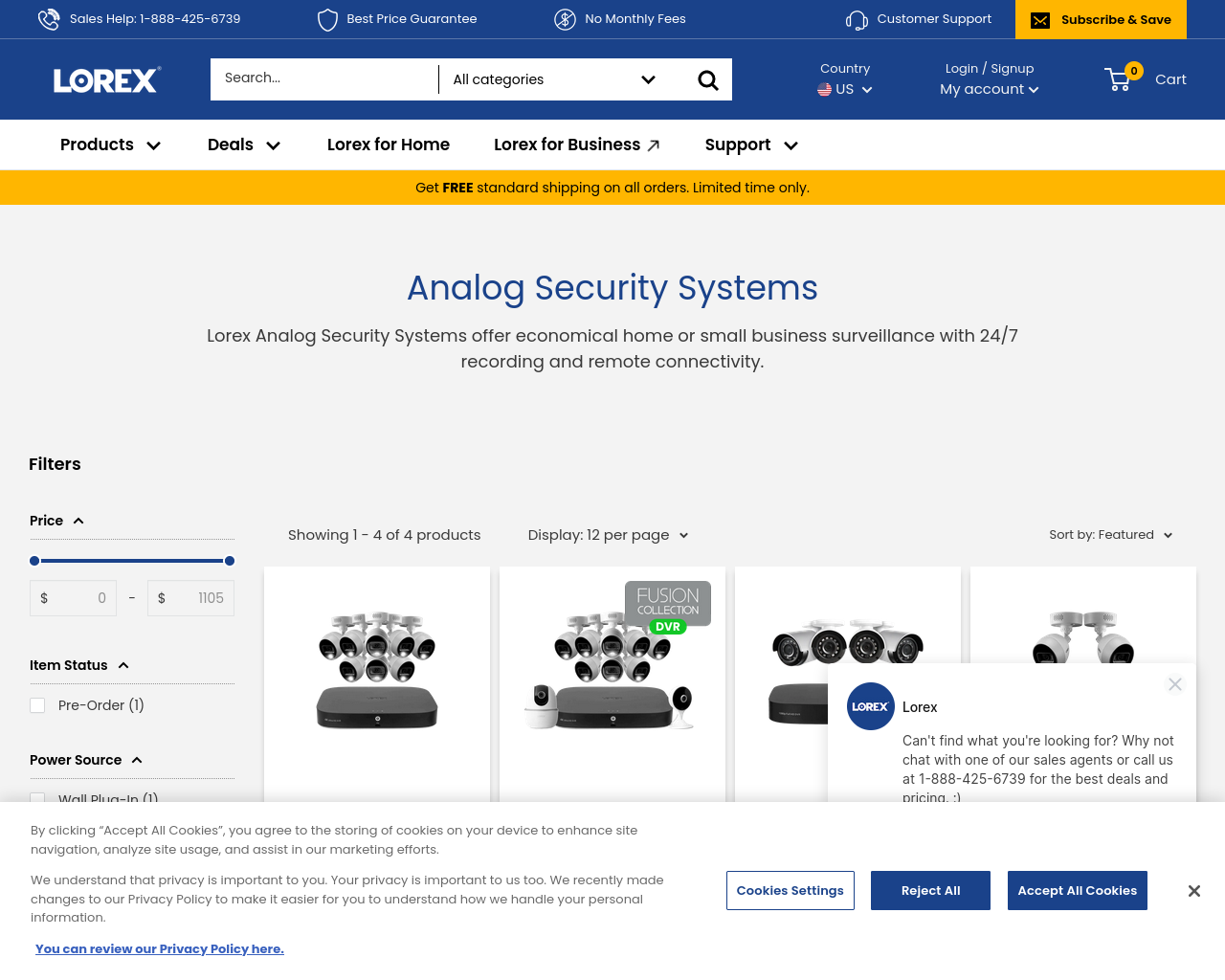Collapse the Power Source filter section
Image resolution: width=1225 pixels, height=980 pixels.
[x=85, y=760]
